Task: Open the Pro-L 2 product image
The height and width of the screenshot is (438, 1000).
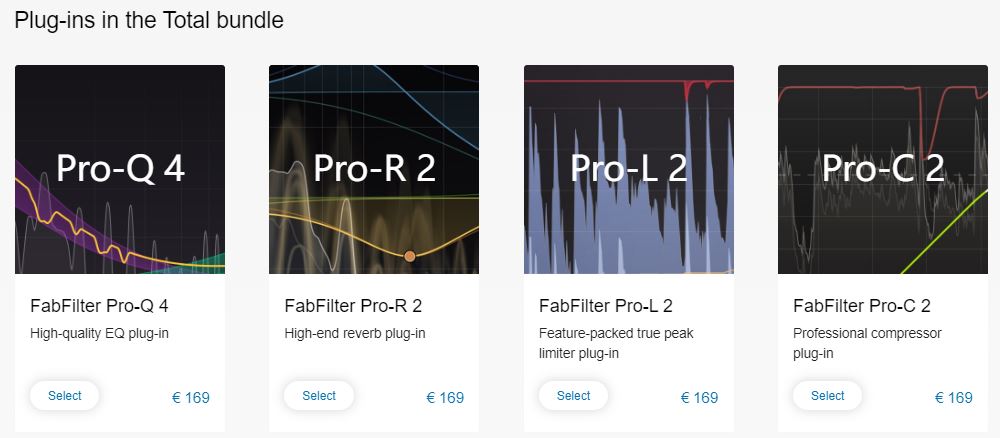Action: tap(629, 170)
